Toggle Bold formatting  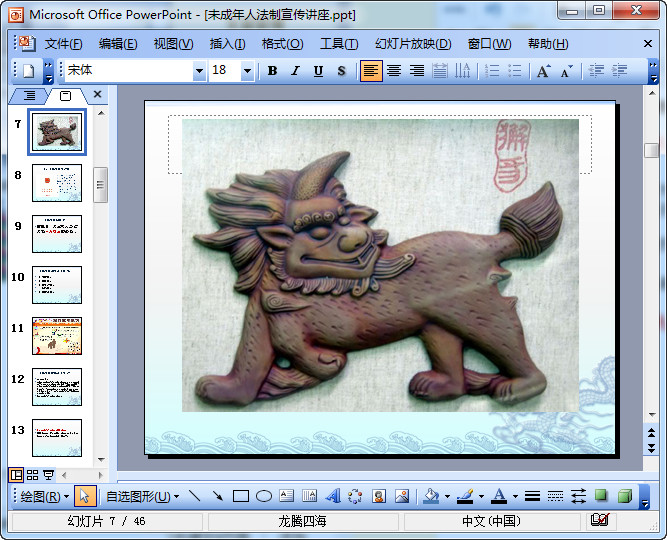pos(272,71)
